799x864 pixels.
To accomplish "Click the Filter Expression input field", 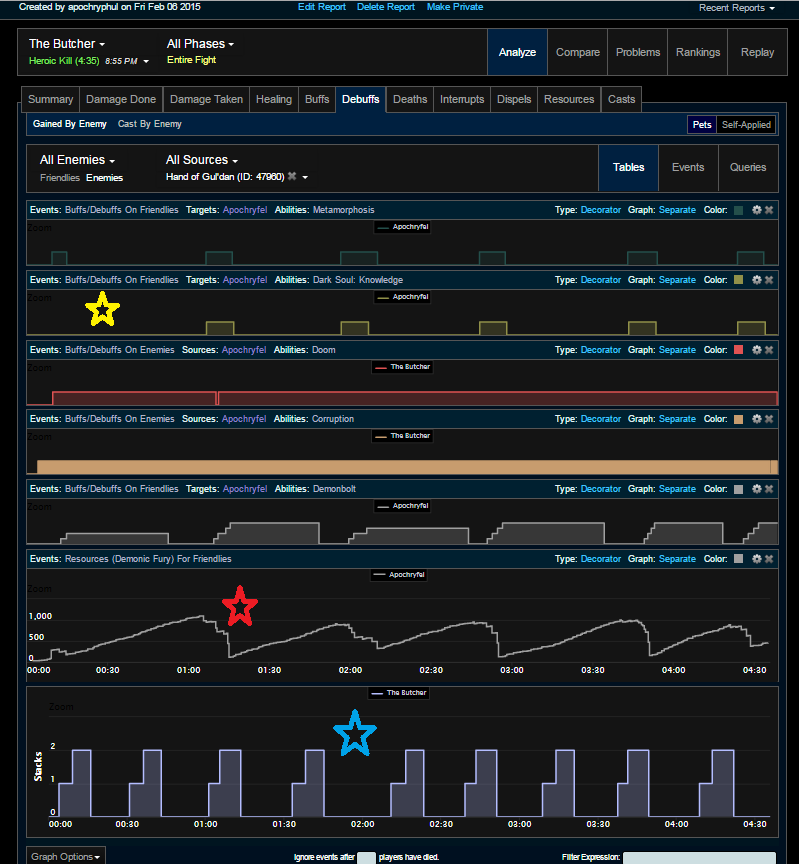I will tap(698, 858).
